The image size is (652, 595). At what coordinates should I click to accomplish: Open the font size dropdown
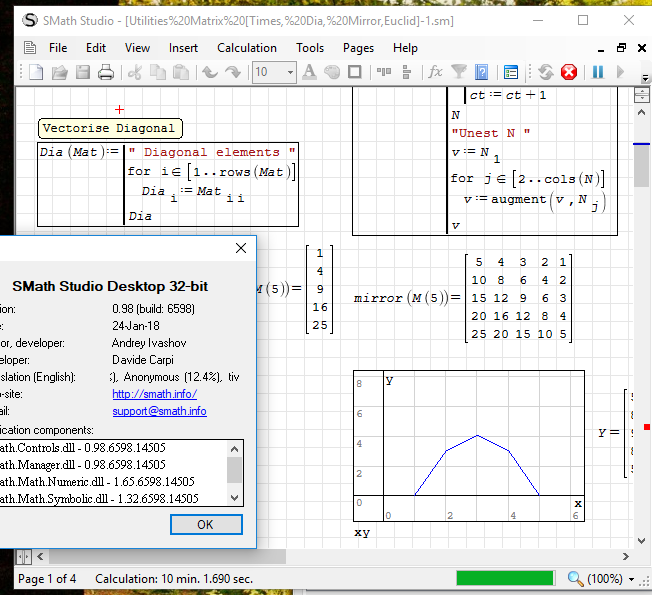click(290, 72)
